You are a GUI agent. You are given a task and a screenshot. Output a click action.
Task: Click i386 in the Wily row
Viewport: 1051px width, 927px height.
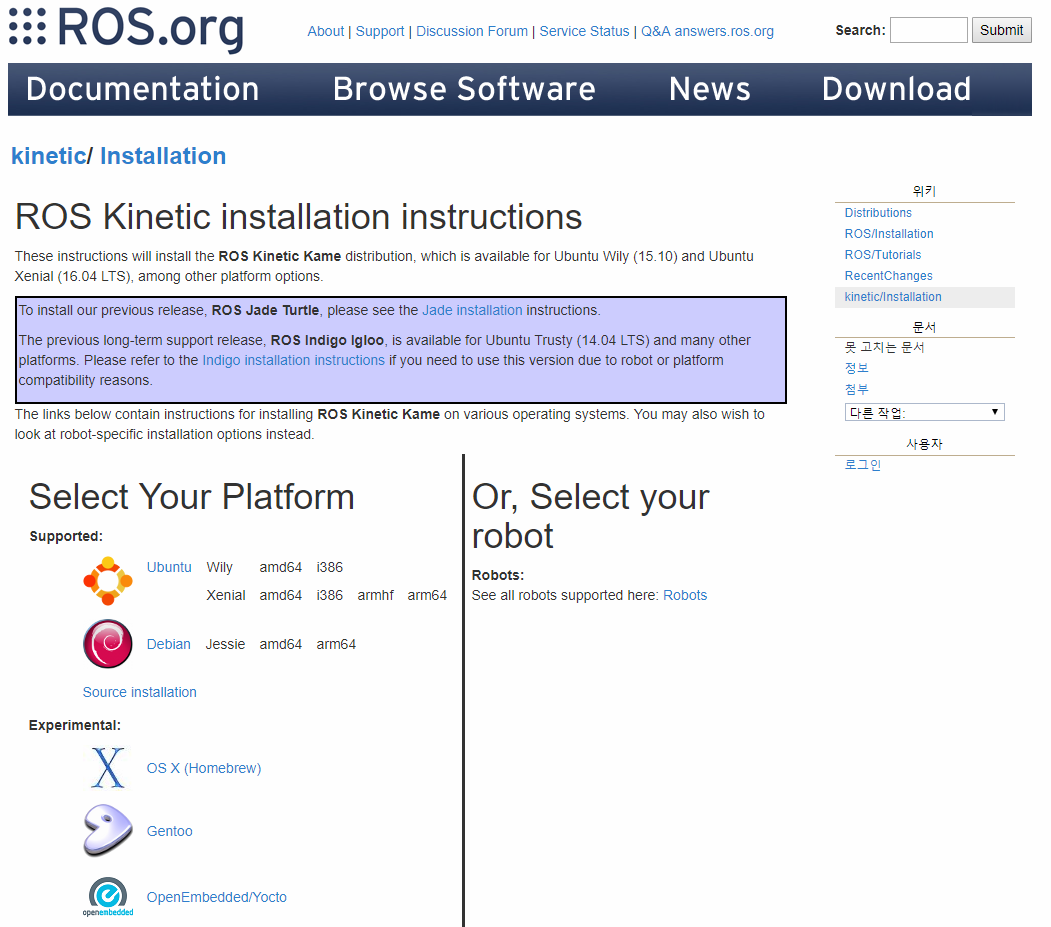(330, 568)
